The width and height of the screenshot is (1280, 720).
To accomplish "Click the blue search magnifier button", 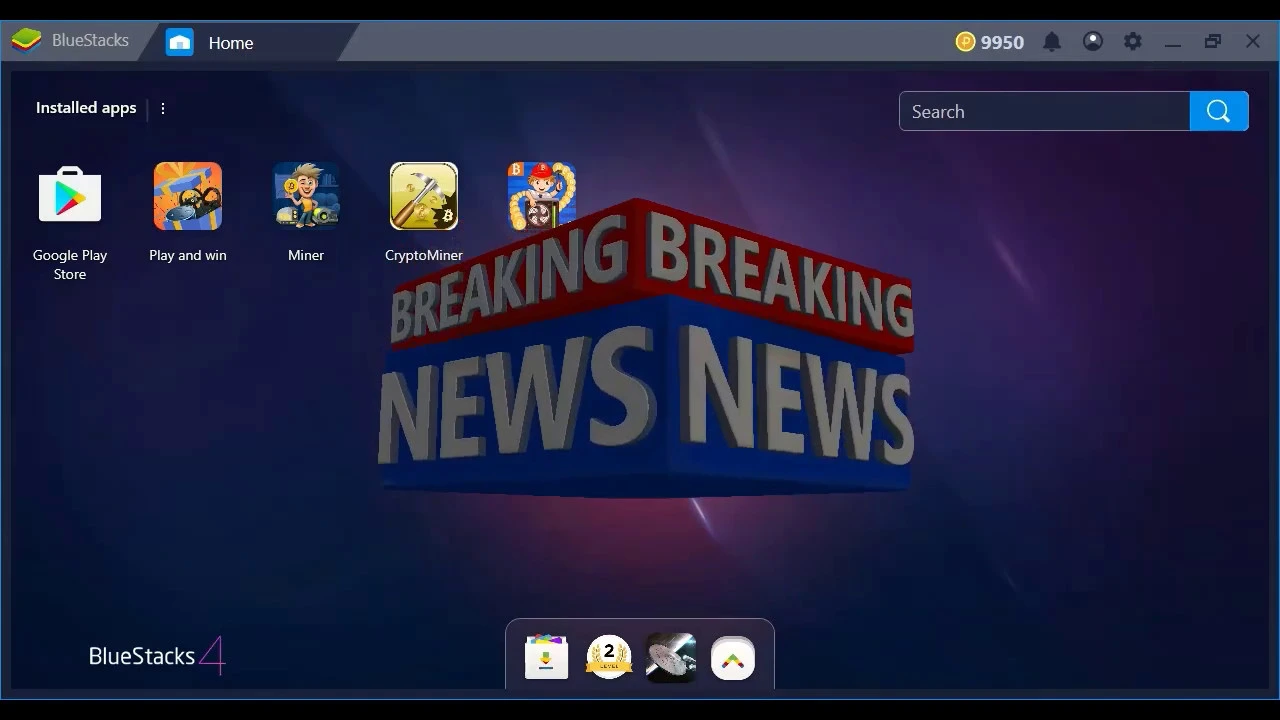I will click(x=1219, y=111).
